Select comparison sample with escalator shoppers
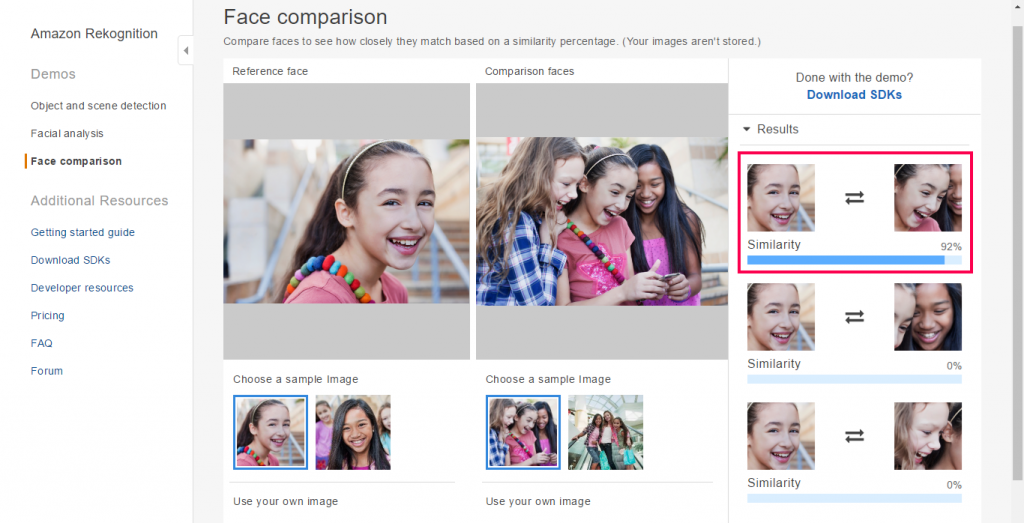 [x=605, y=432]
